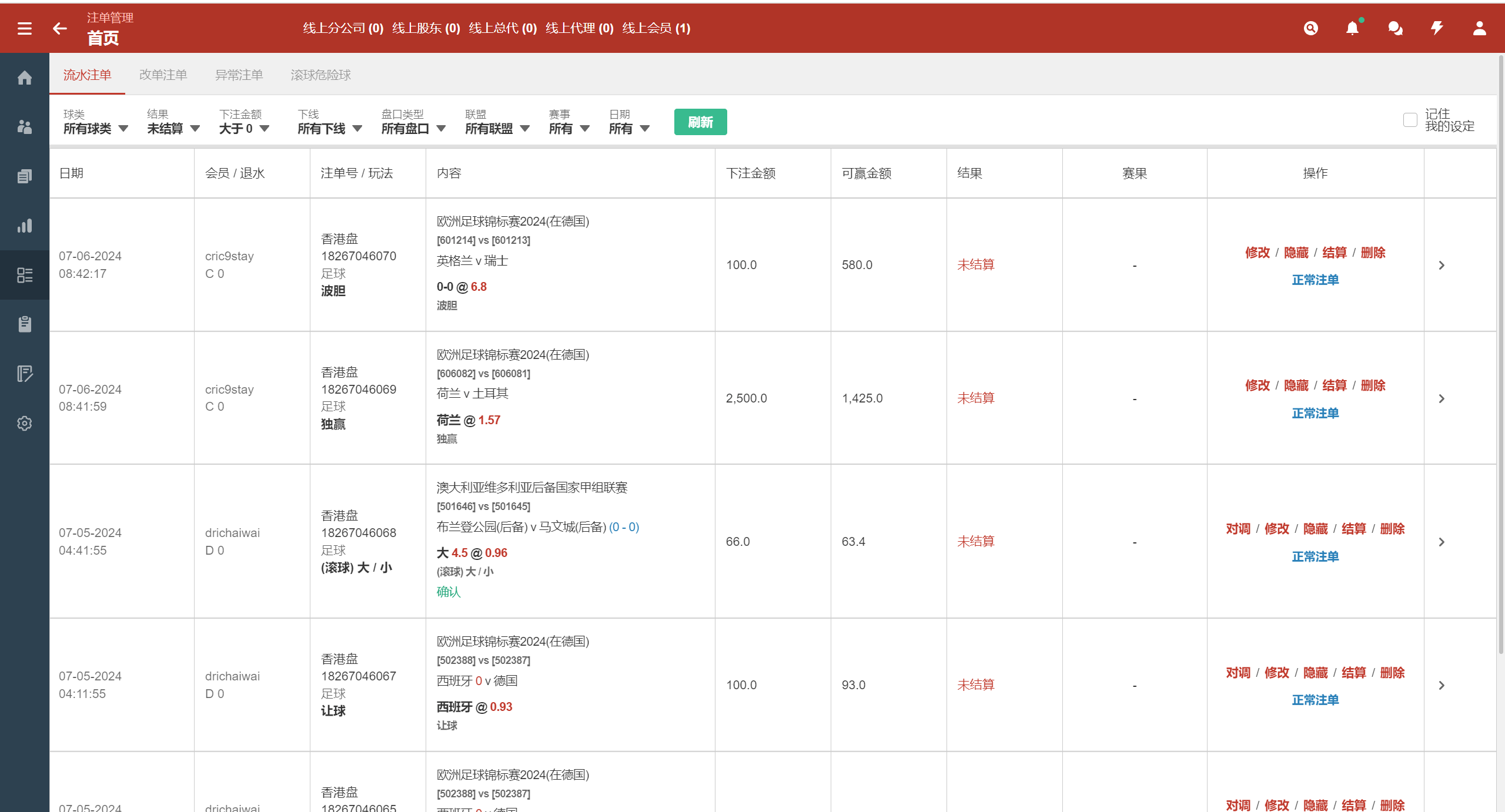Click 线上股东 (0) in header
The width and height of the screenshot is (1505, 812).
[426, 28]
